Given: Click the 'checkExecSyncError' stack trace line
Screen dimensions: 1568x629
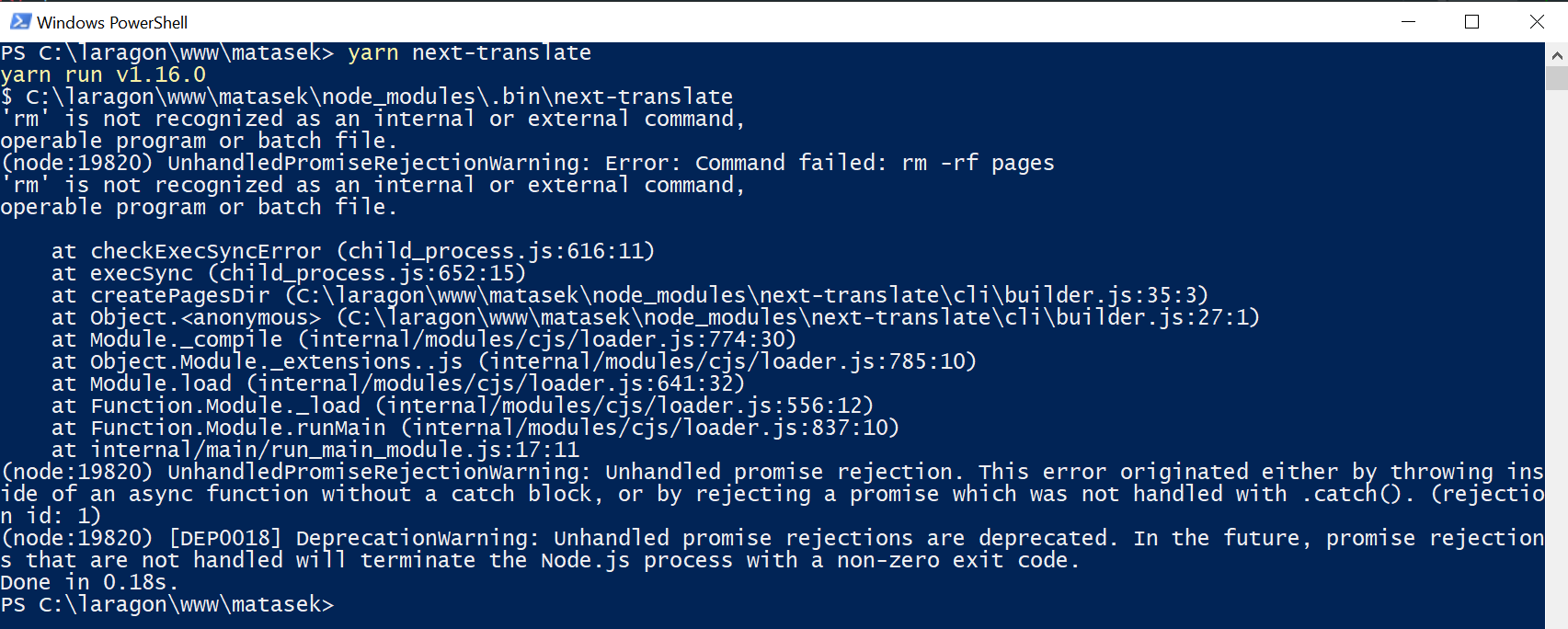Looking at the screenshot, I should coord(353,251).
